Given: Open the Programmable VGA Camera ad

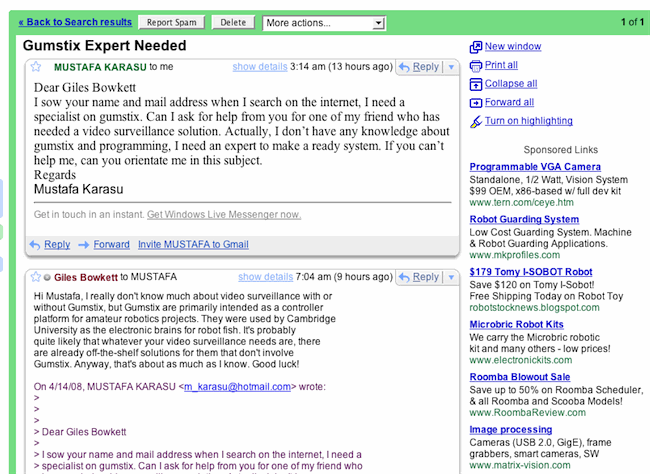Looking at the screenshot, I should click(x=535, y=167).
